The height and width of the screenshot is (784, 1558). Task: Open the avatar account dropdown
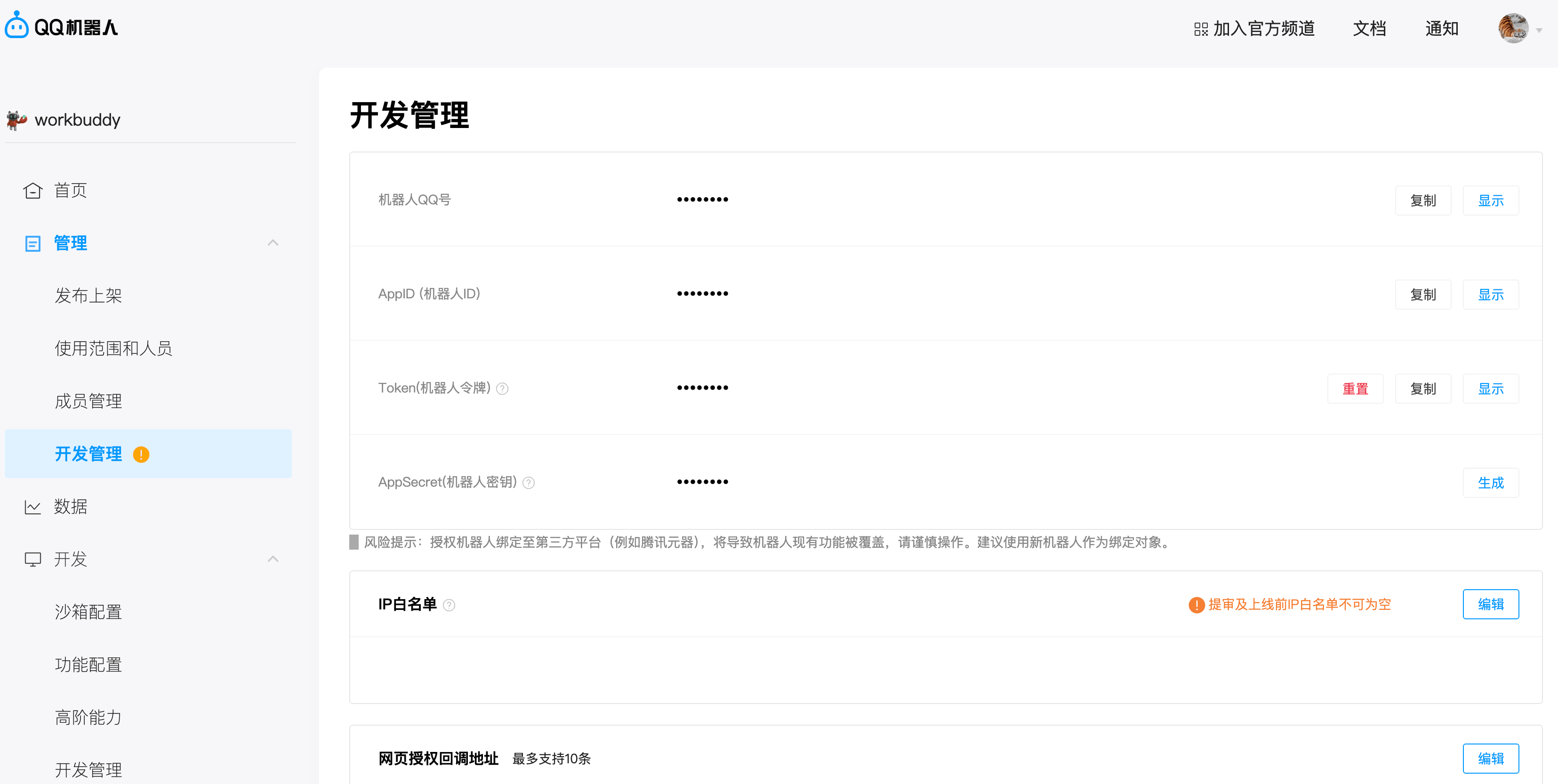pyautogui.click(x=1514, y=28)
